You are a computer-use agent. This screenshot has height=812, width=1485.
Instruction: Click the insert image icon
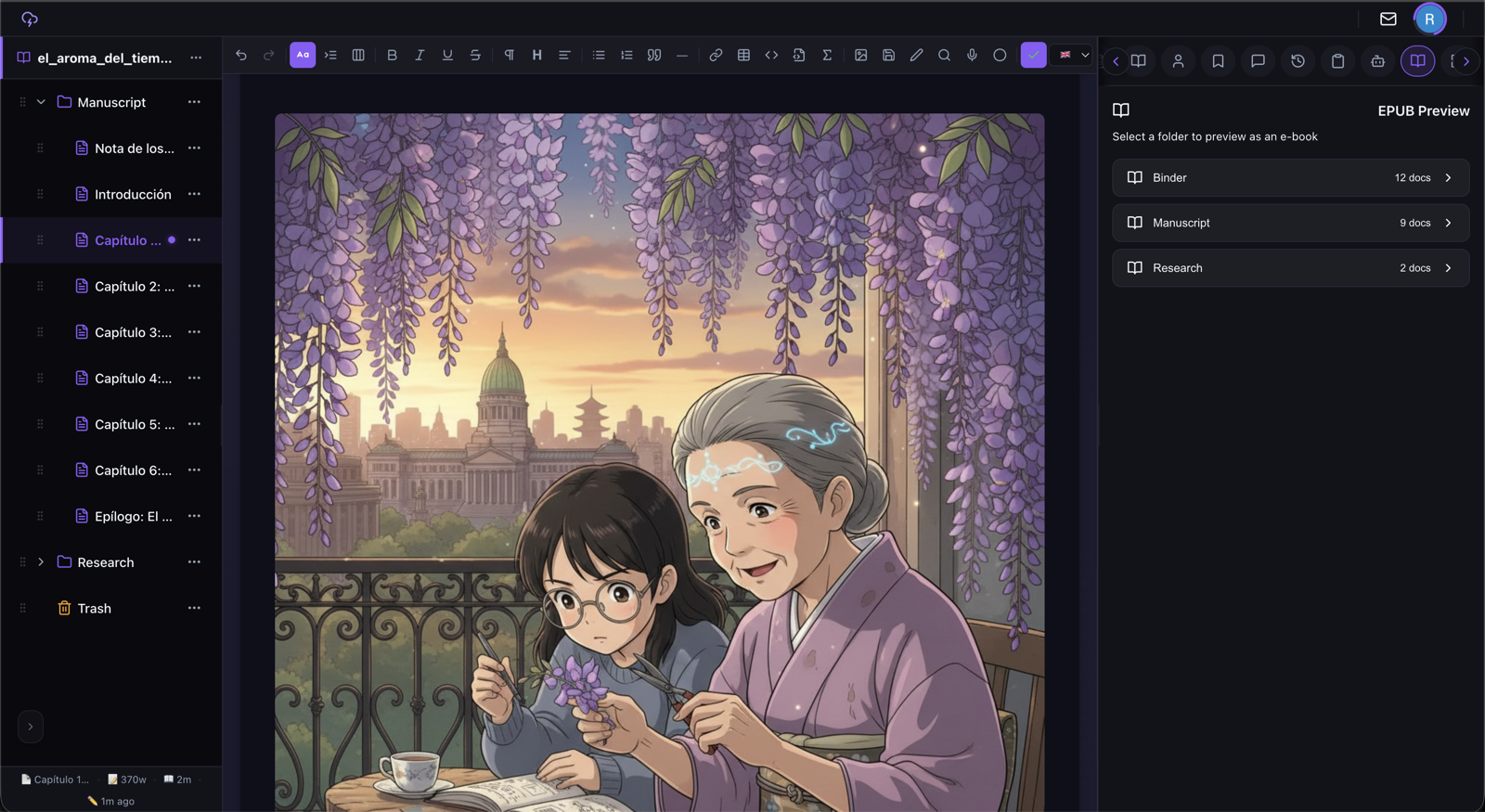click(x=860, y=56)
